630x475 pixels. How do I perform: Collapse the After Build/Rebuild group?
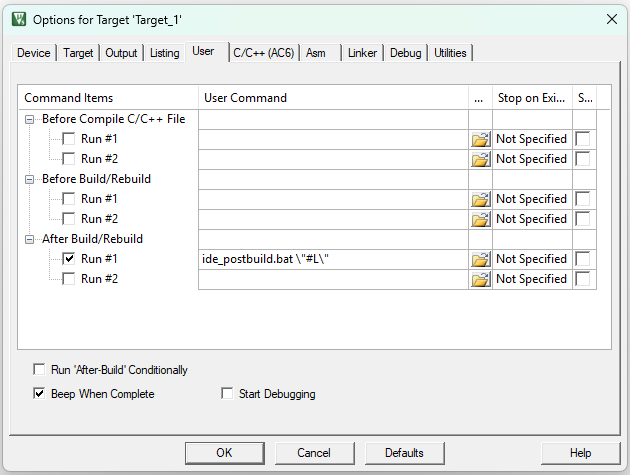[29, 240]
